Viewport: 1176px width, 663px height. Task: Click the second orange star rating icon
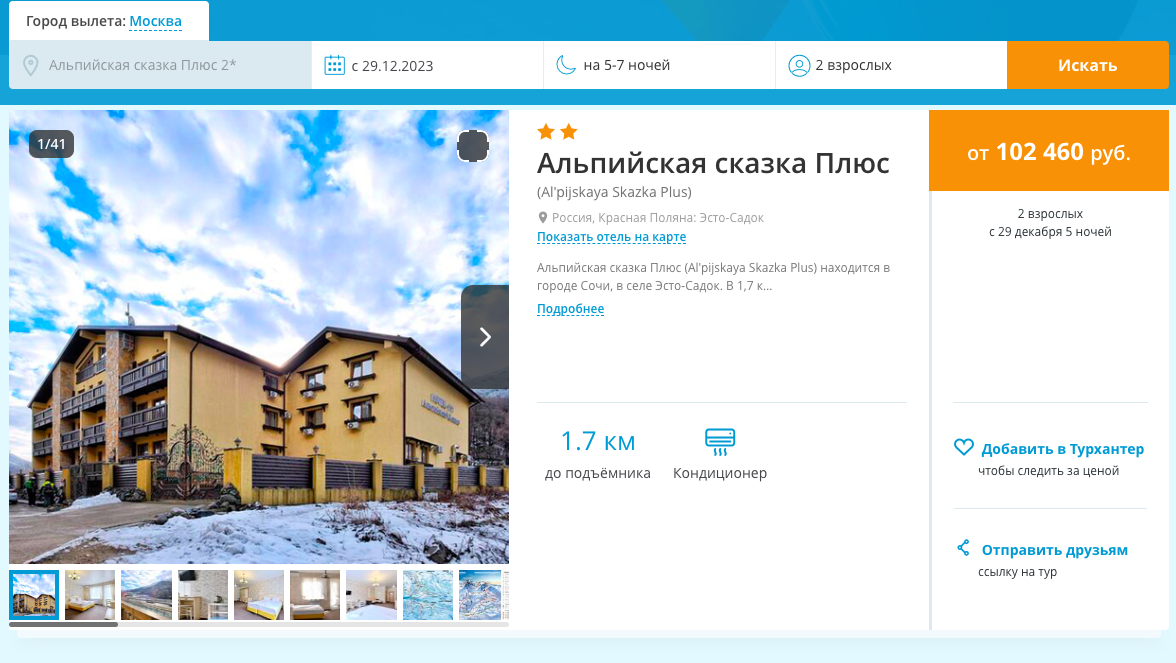pos(569,132)
